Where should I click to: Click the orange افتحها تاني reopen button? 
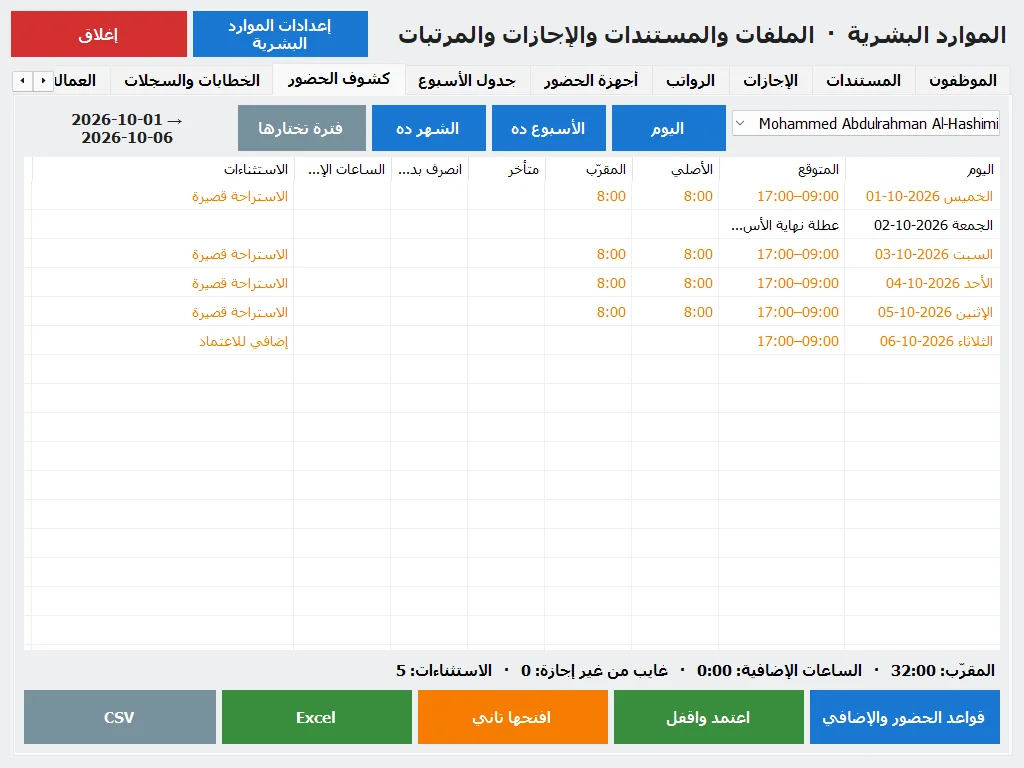(513, 717)
